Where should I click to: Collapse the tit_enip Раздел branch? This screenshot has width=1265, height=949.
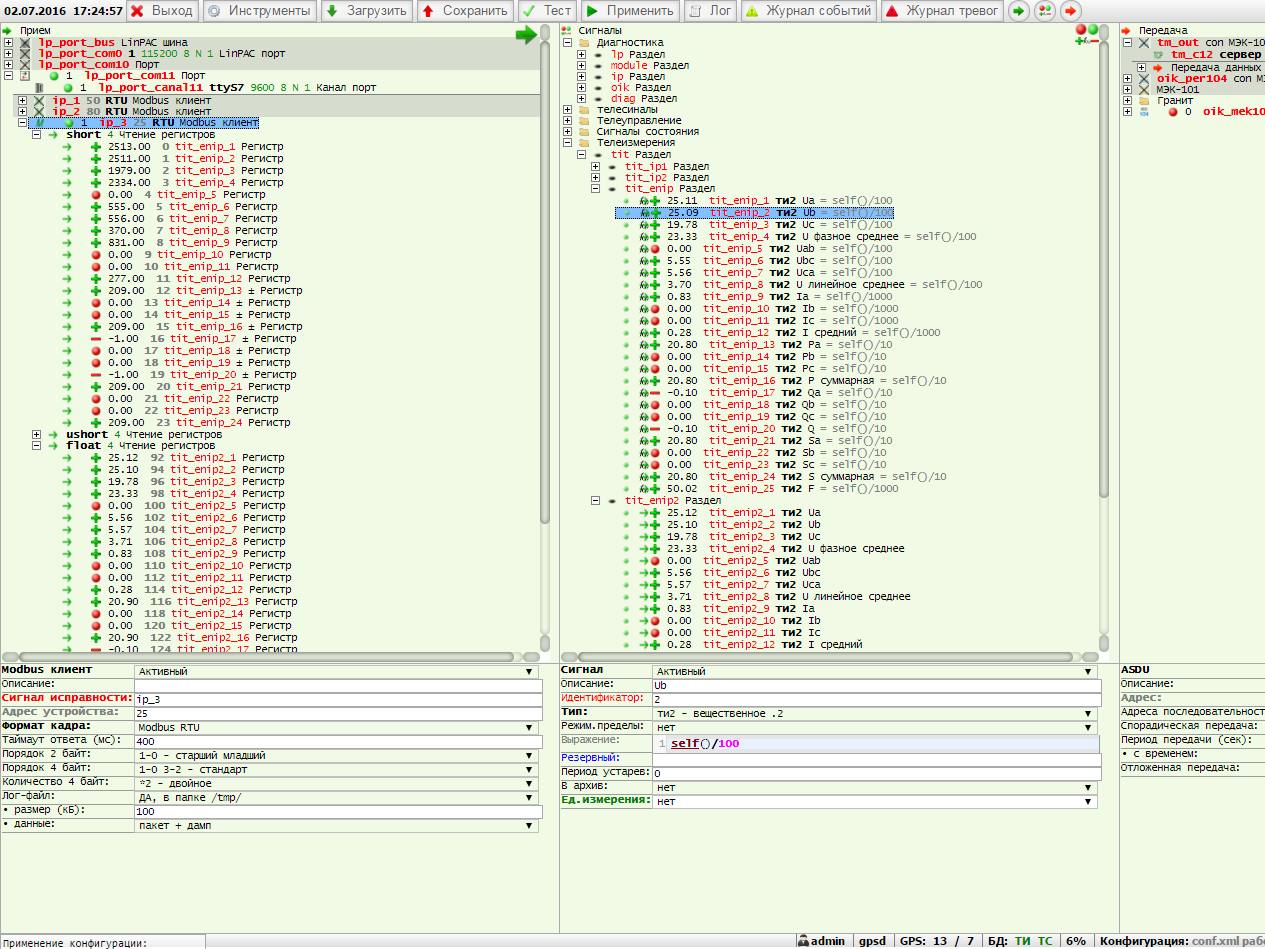(596, 188)
